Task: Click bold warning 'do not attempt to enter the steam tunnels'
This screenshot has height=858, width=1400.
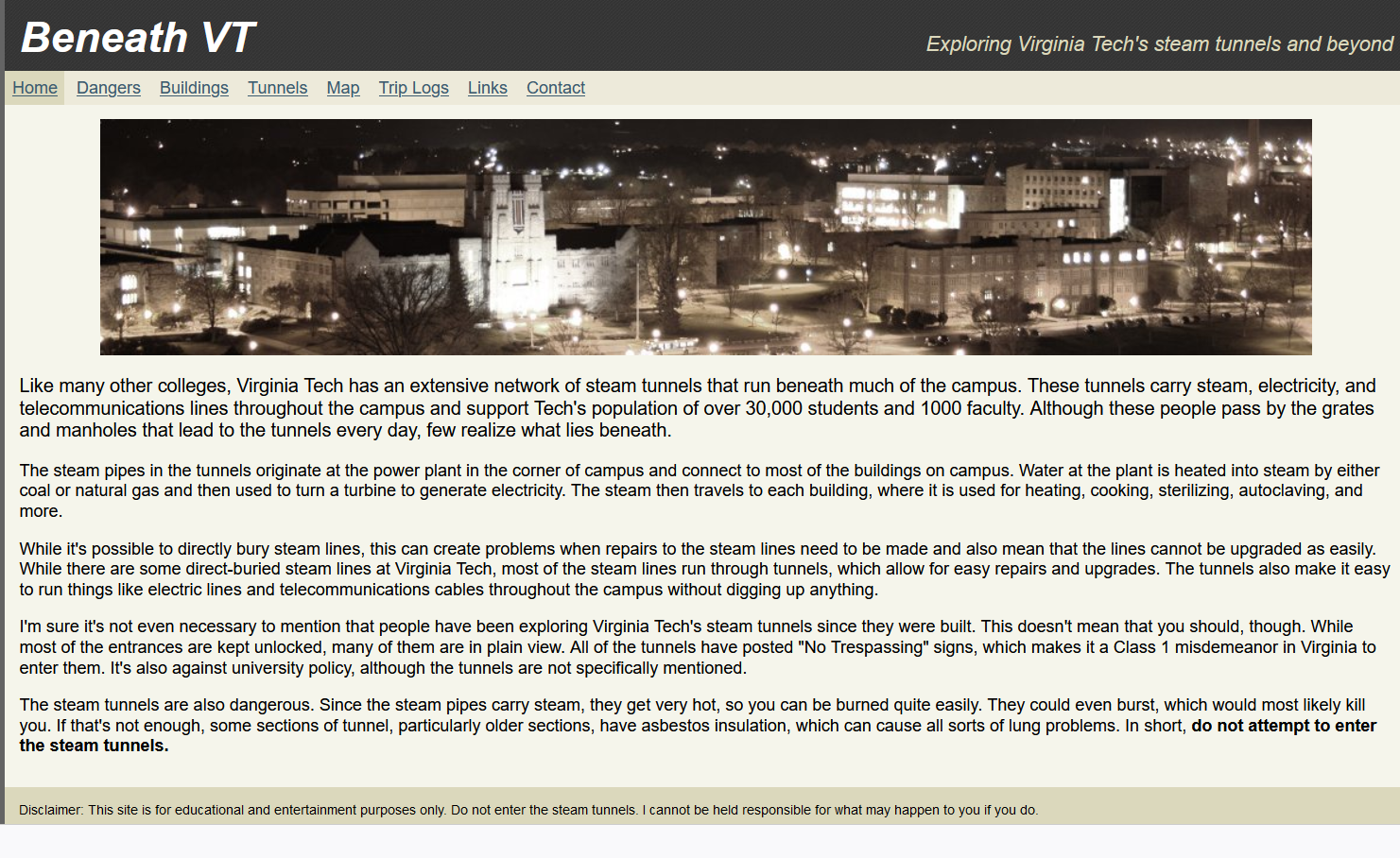Action: (1284, 726)
